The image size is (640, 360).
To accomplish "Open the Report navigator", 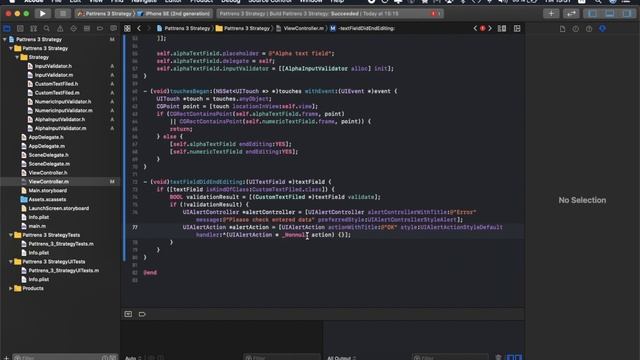I will 113,29.
